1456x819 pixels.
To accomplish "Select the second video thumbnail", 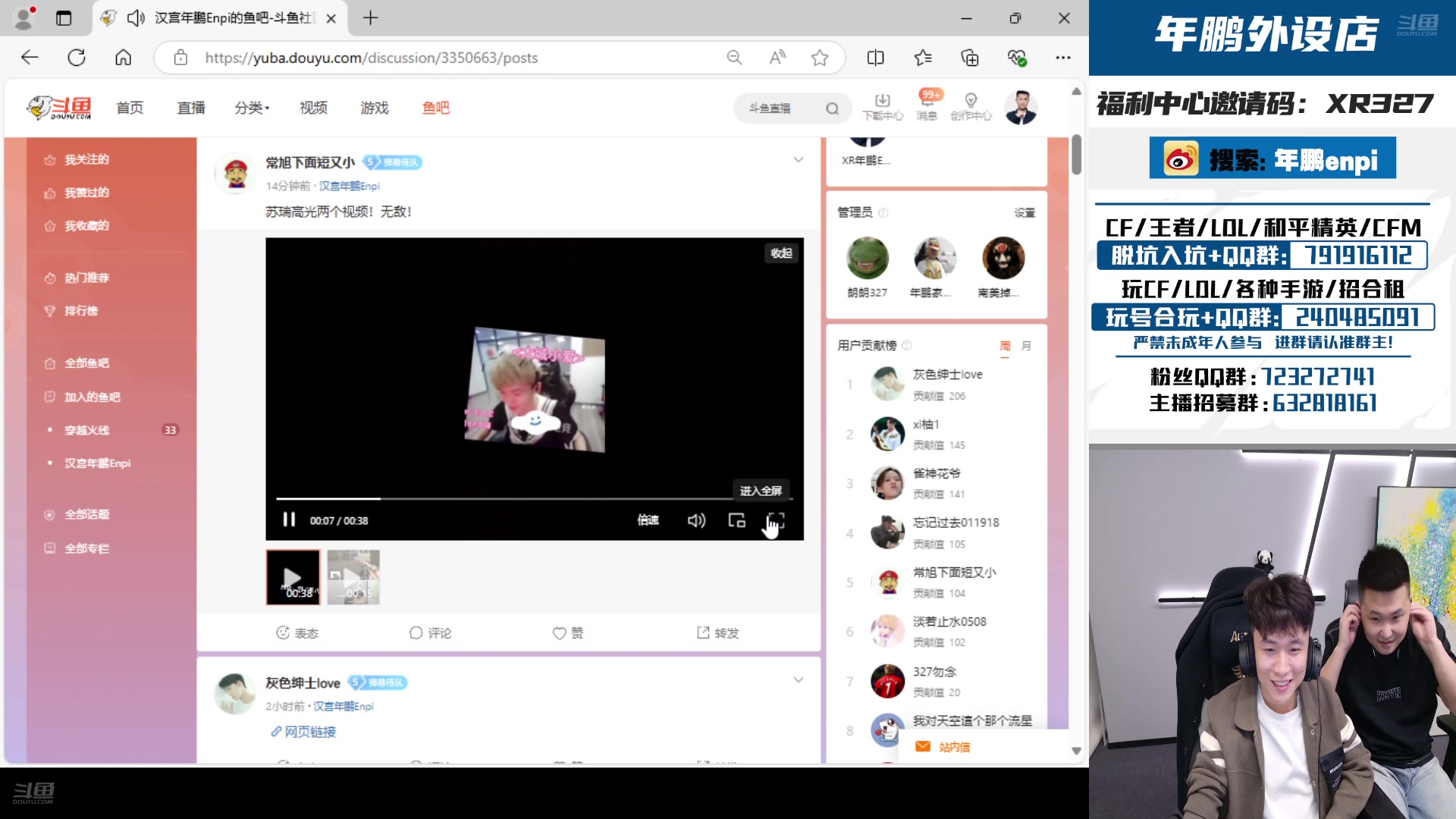I will tap(353, 577).
